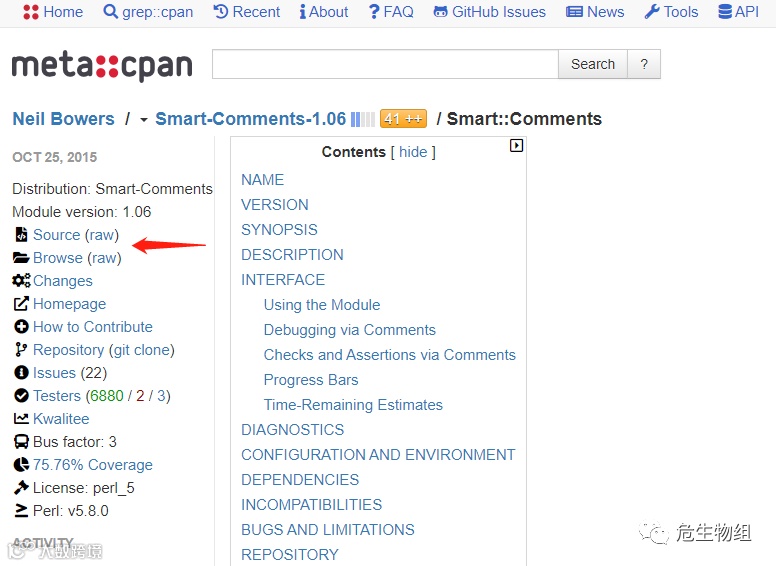Hide the Contents table via hide link
776x566 pixels.
click(413, 152)
